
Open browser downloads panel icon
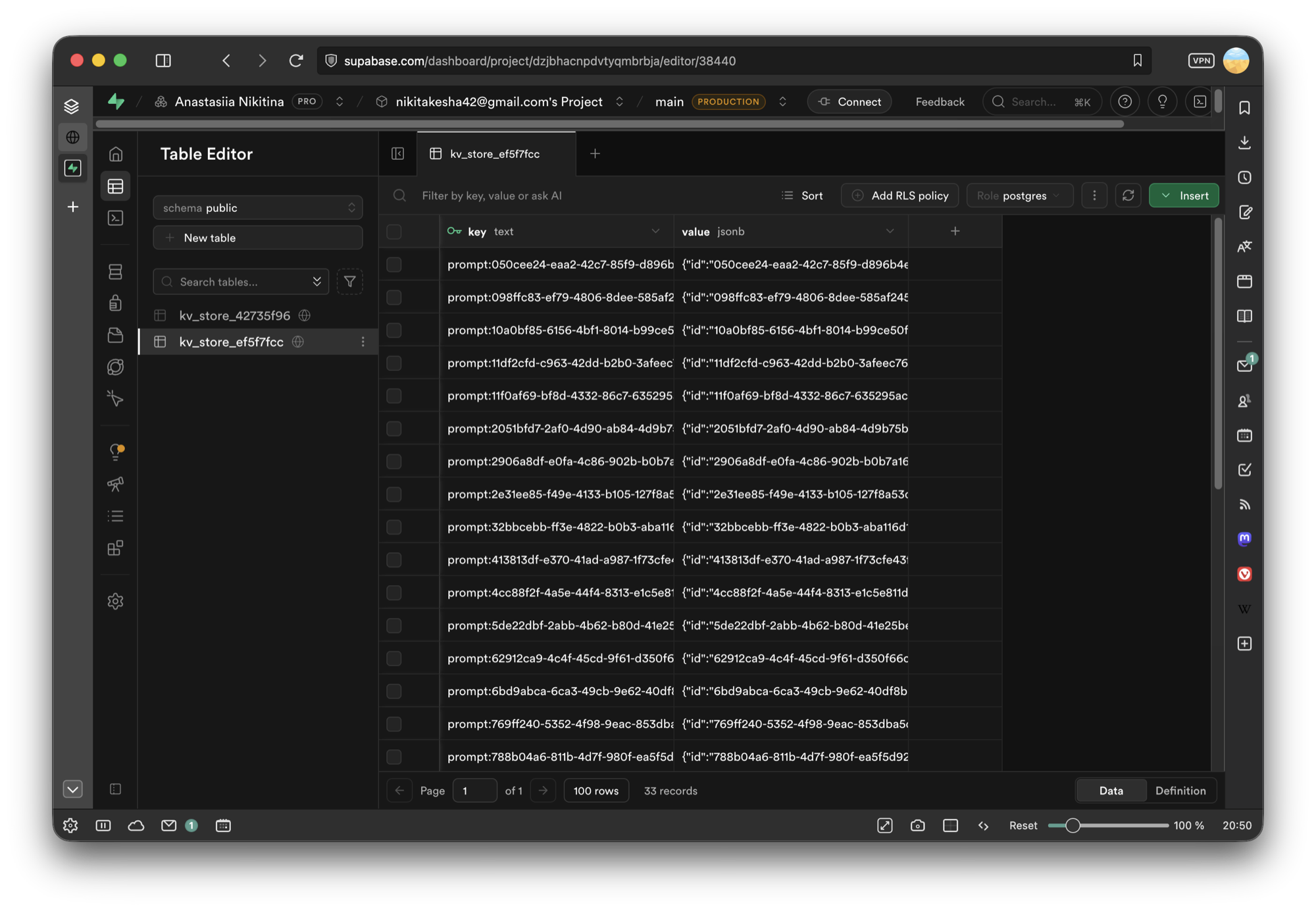tap(1244, 142)
